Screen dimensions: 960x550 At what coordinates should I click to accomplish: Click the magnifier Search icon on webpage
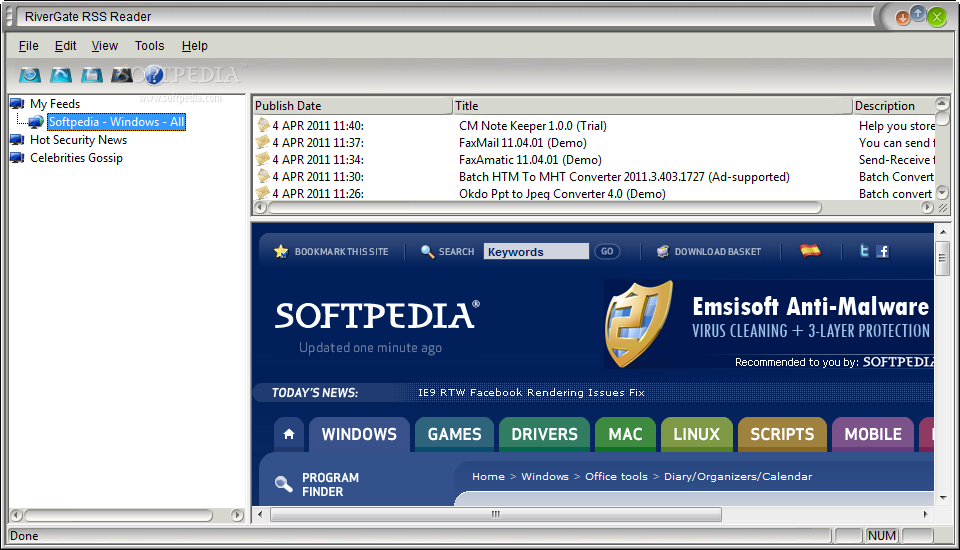(427, 251)
